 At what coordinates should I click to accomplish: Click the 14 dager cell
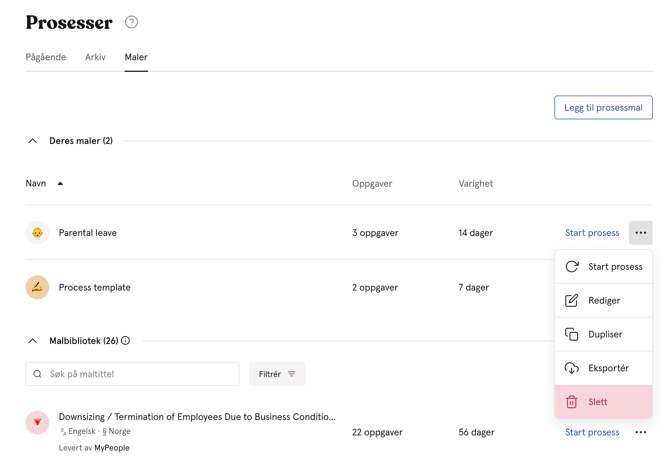[x=476, y=233]
